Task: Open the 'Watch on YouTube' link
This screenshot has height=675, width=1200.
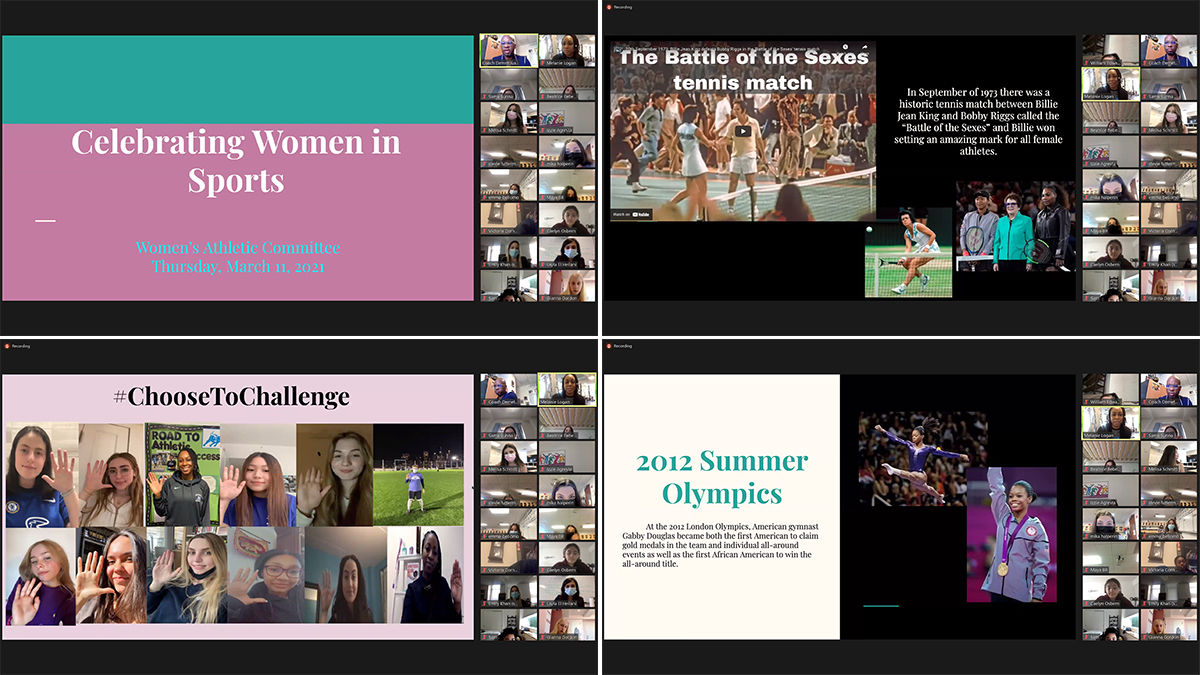Action: tap(632, 213)
